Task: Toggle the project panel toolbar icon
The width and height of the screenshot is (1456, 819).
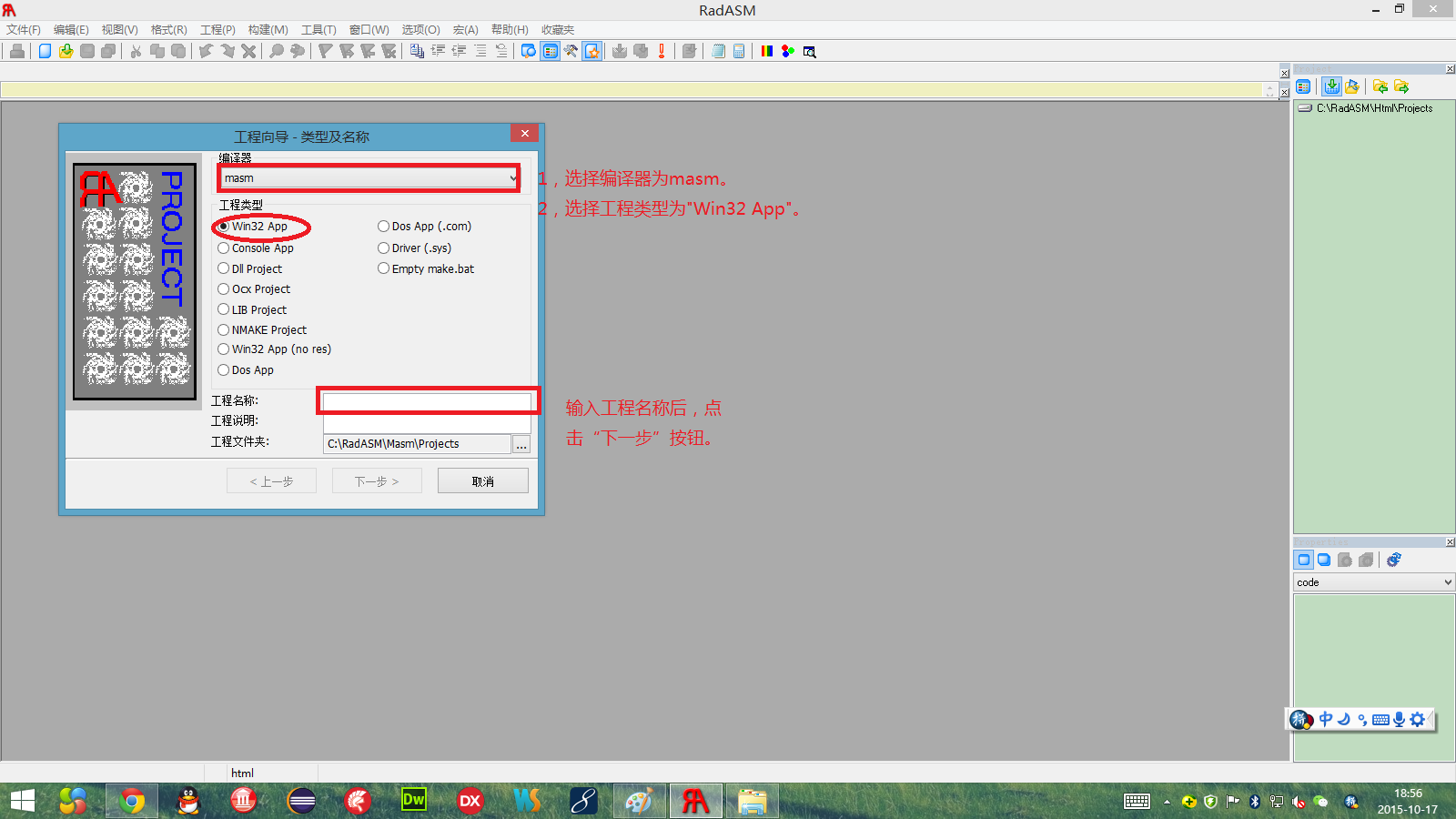Action: pos(550,51)
